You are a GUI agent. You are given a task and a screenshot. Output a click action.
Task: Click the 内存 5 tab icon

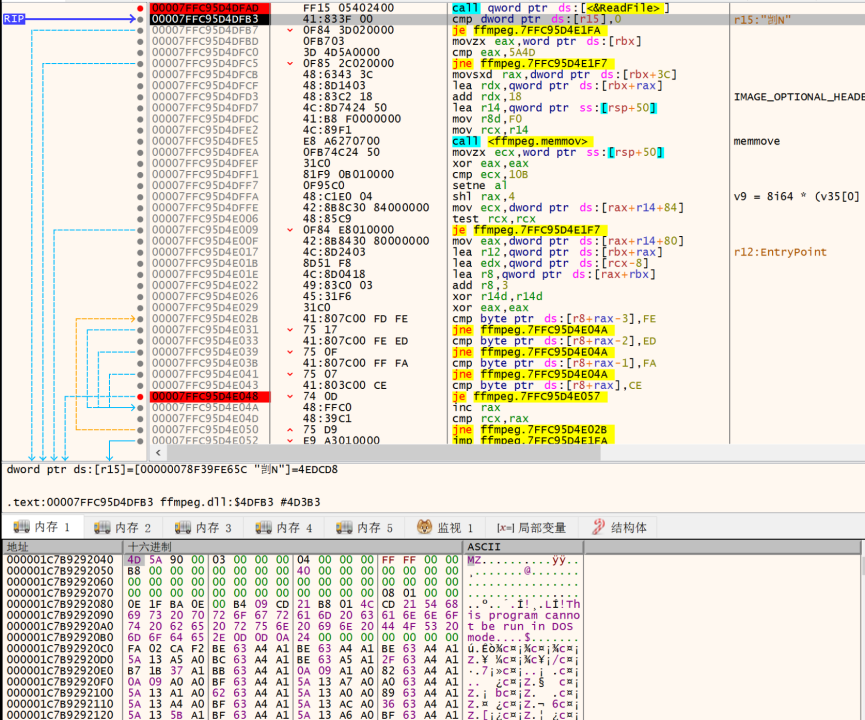pyautogui.click(x=346, y=527)
